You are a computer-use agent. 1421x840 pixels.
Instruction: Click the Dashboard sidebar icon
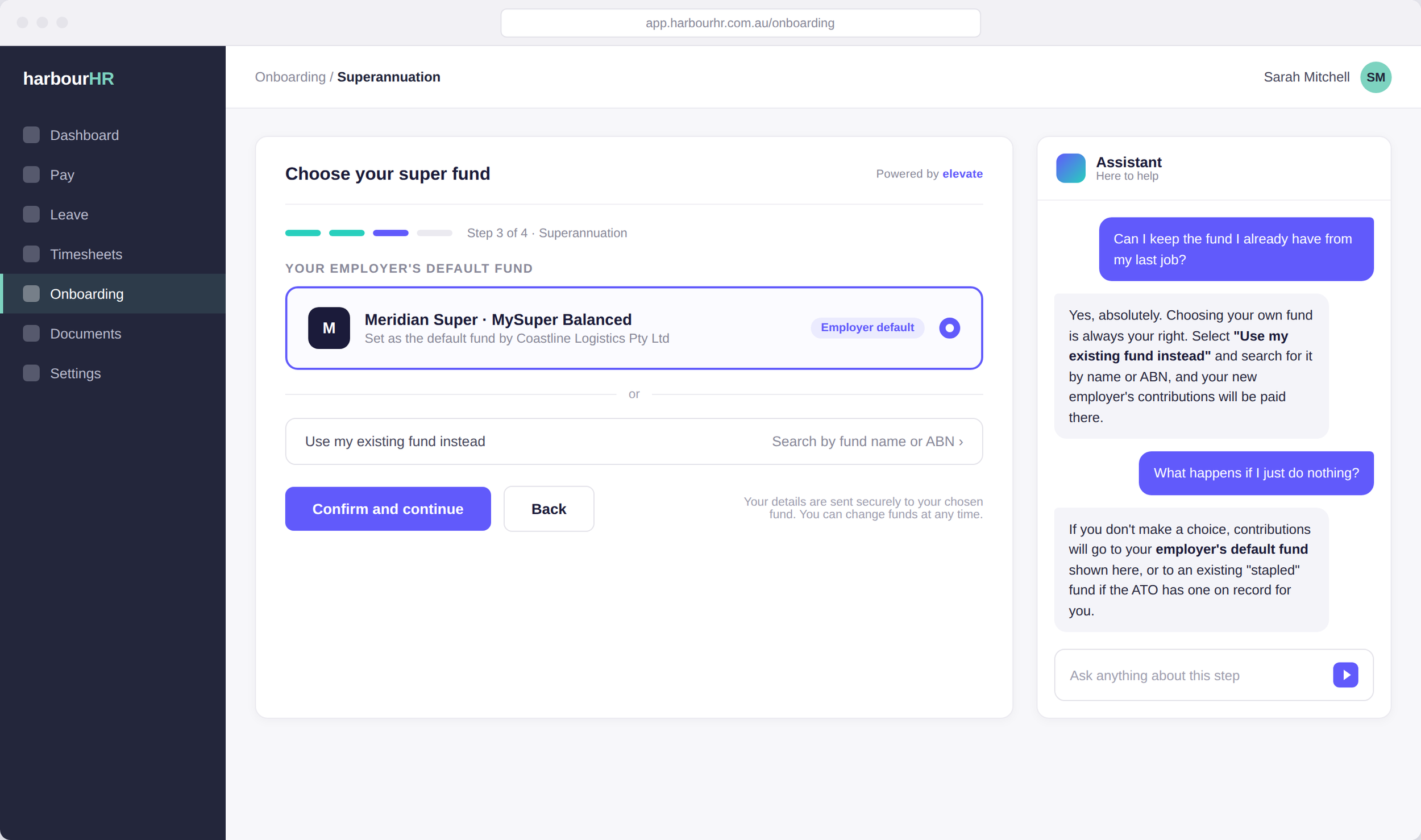tap(31, 135)
